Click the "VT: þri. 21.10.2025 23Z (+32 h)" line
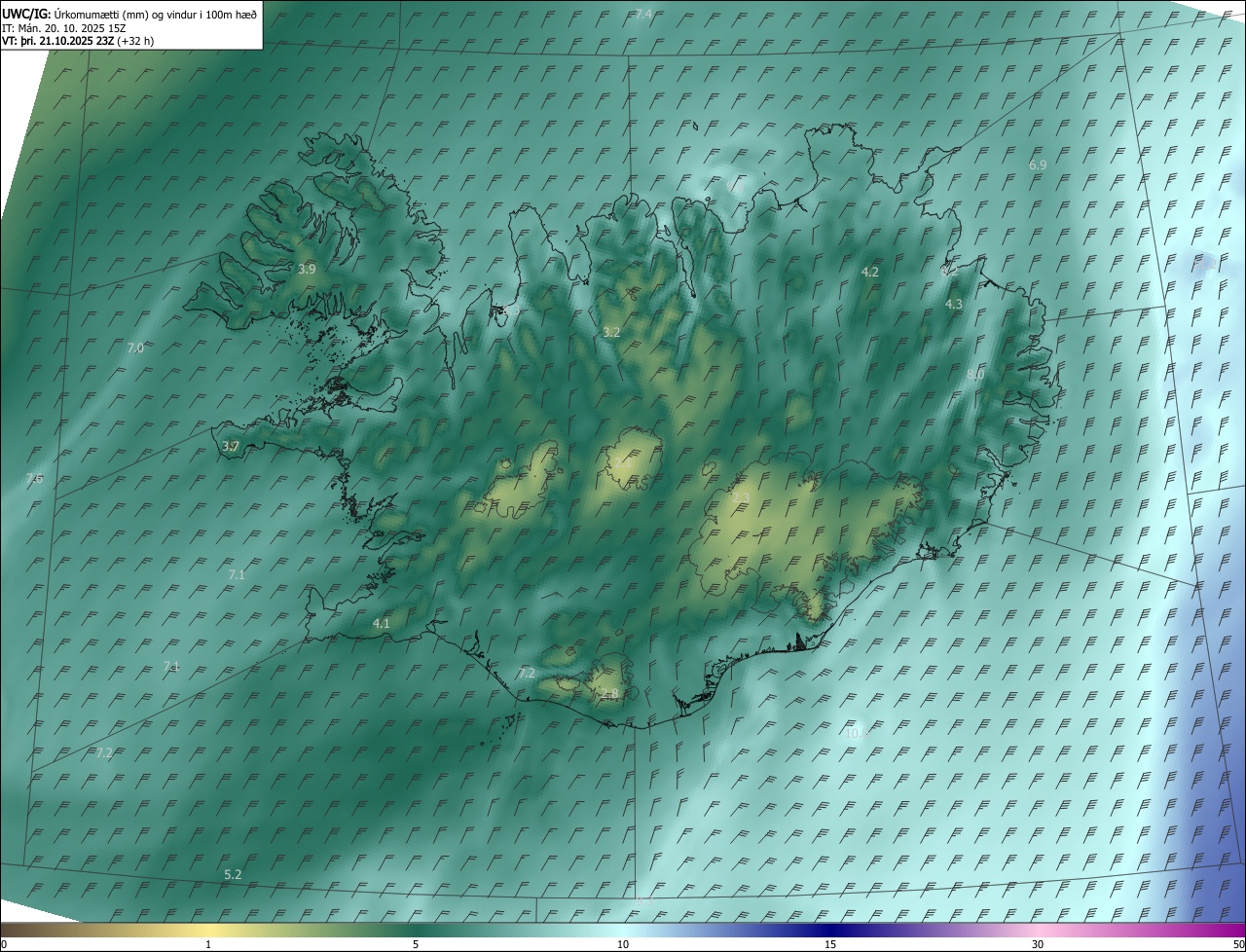 [x=78, y=41]
